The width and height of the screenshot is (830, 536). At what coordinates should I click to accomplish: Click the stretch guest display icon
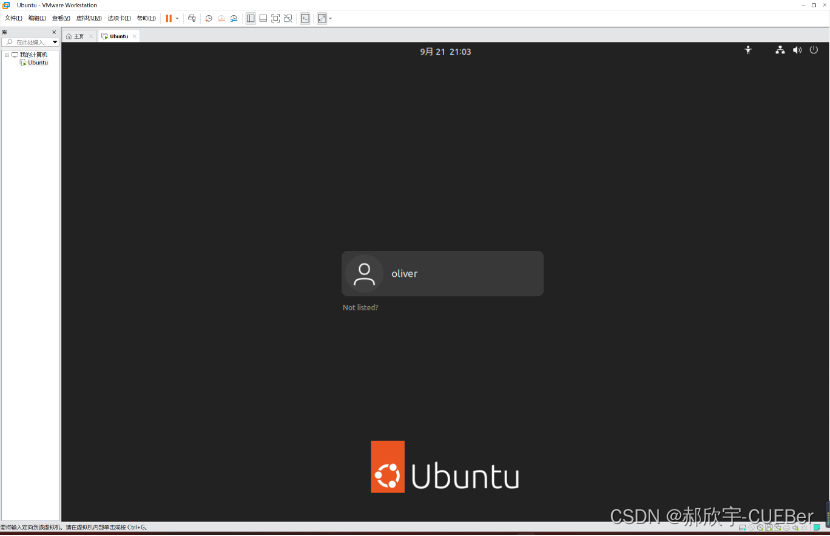click(x=322, y=19)
